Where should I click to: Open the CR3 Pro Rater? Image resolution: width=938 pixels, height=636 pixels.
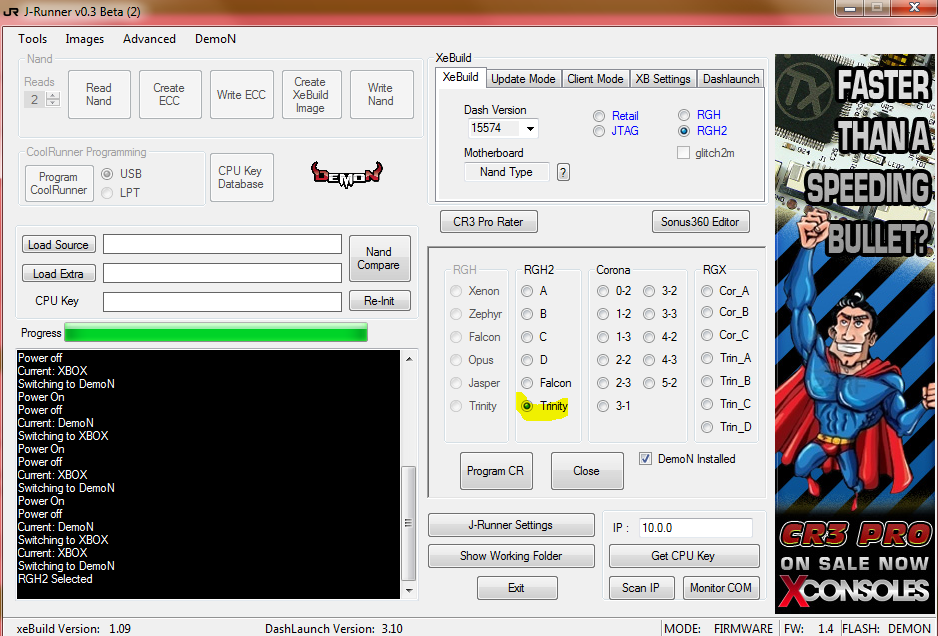[488, 221]
